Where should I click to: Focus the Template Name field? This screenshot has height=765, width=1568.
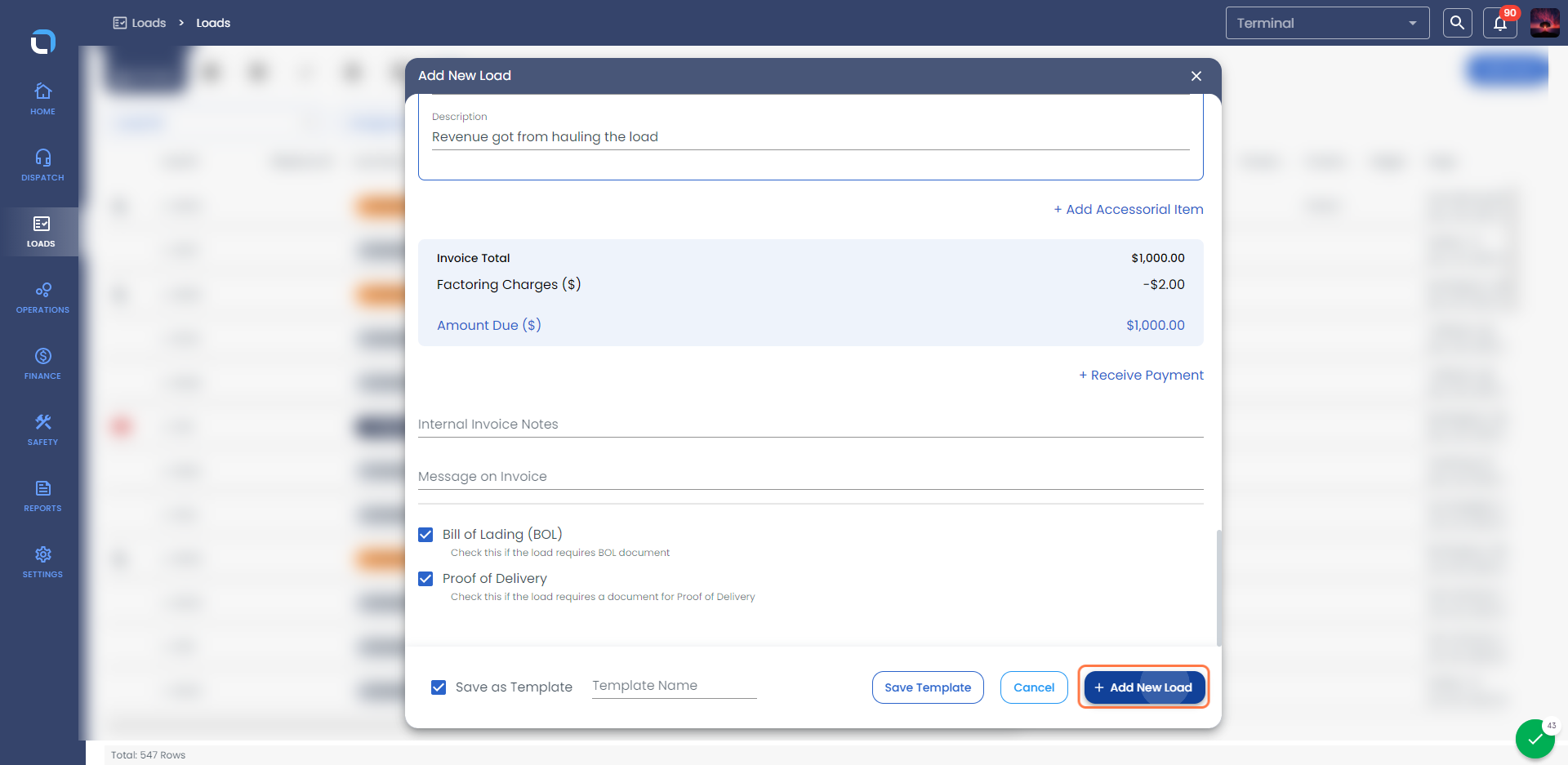tap(675, 686)
